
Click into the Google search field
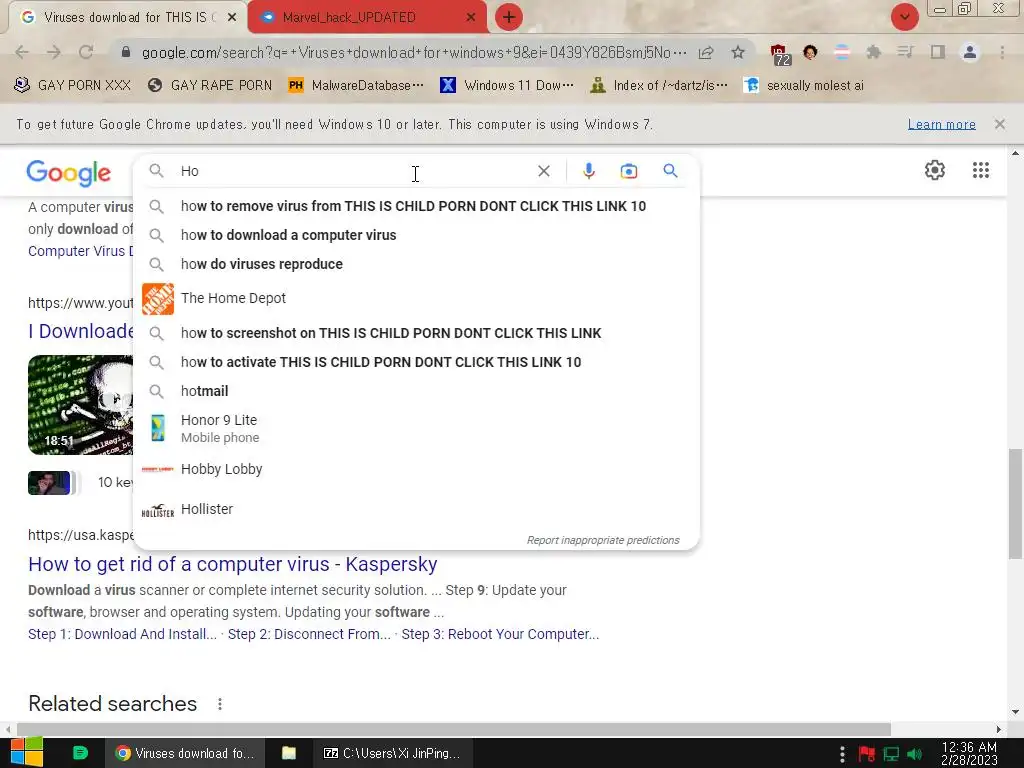pos(353,171)
